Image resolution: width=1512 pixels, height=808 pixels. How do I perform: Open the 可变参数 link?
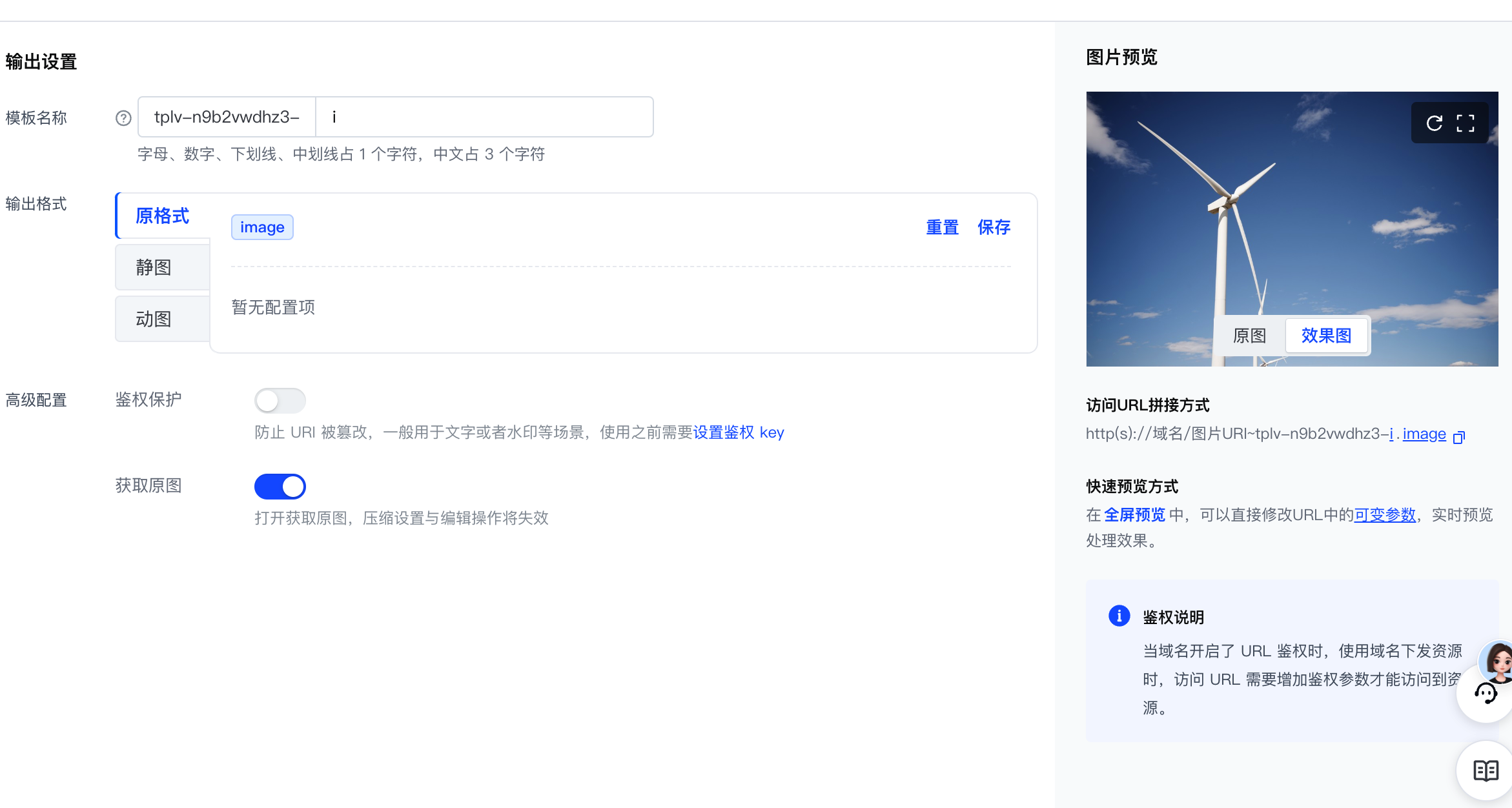pos(1385,515)
